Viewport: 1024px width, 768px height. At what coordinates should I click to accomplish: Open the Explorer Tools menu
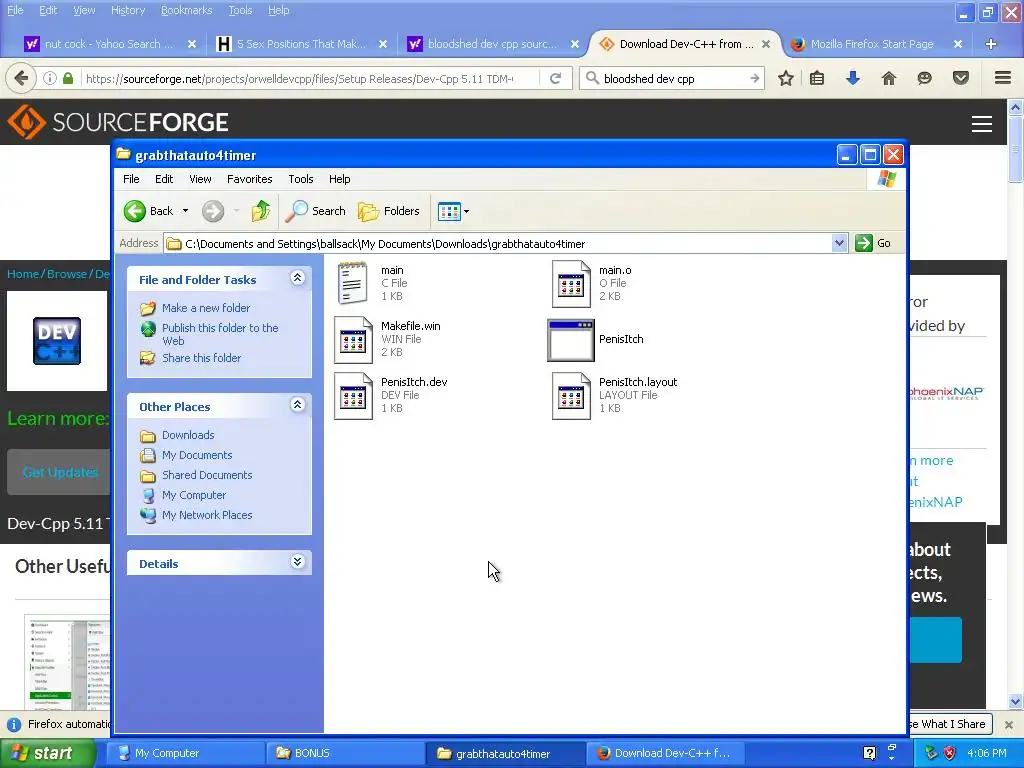(x=300, y=179)
